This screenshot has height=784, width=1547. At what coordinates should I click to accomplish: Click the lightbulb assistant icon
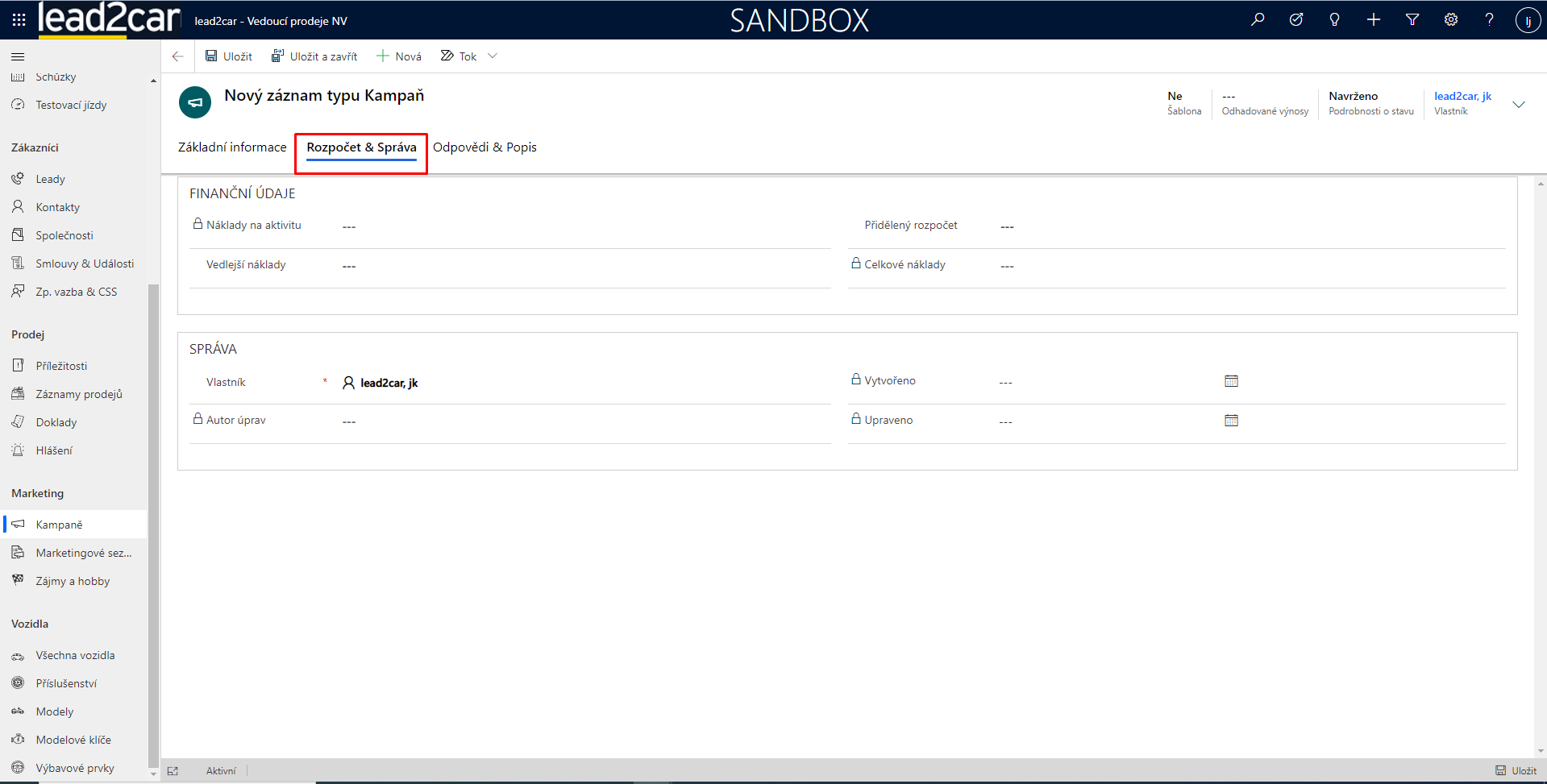[x=1335, y=20]
